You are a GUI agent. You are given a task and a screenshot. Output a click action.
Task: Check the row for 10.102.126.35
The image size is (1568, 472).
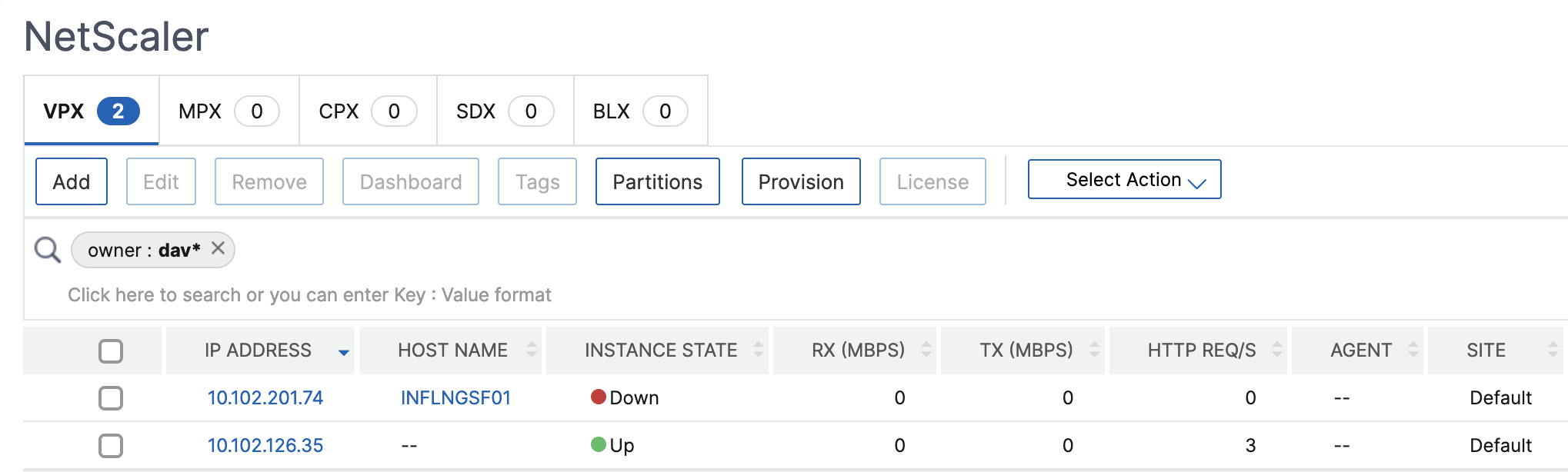pyautogui.click(x=111, y=446)
